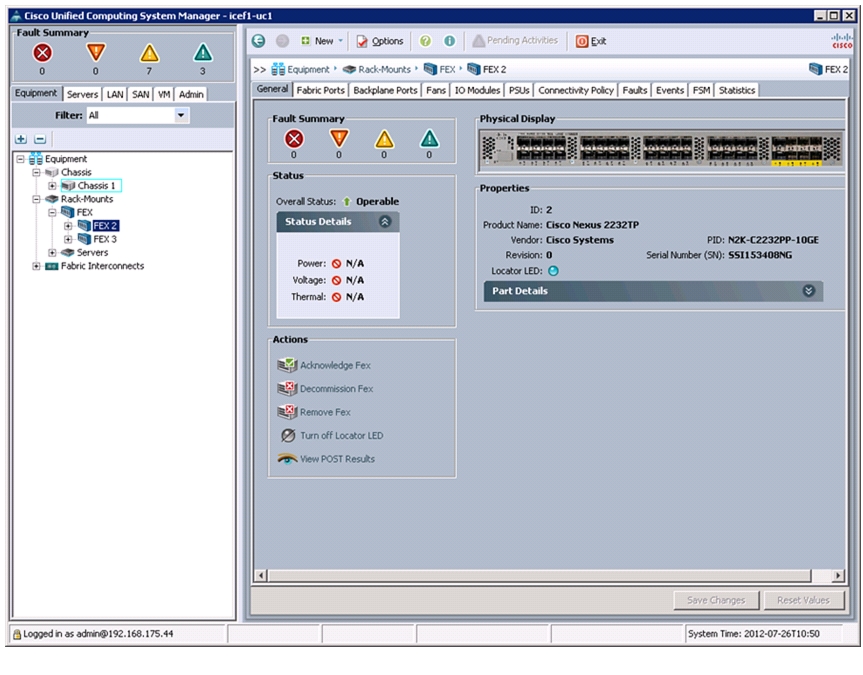Click the About info icon in toolbar
863x675 pixels.
point(450,41)
